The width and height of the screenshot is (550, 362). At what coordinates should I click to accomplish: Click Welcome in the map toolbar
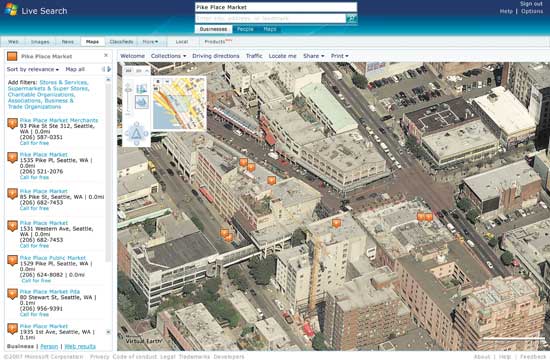point(132,56)
